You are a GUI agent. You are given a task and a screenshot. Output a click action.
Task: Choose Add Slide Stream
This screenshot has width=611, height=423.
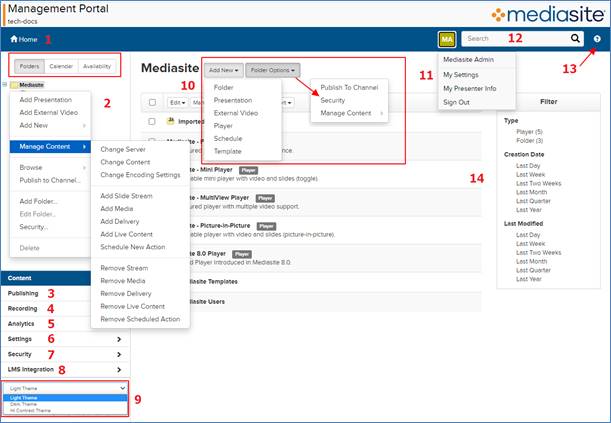click(126, 196)
